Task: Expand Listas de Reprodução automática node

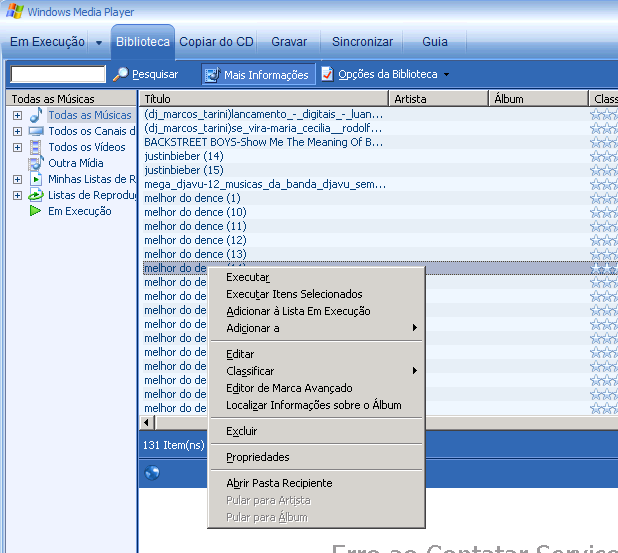Action: pyautogui.click(x=17, y=195)
